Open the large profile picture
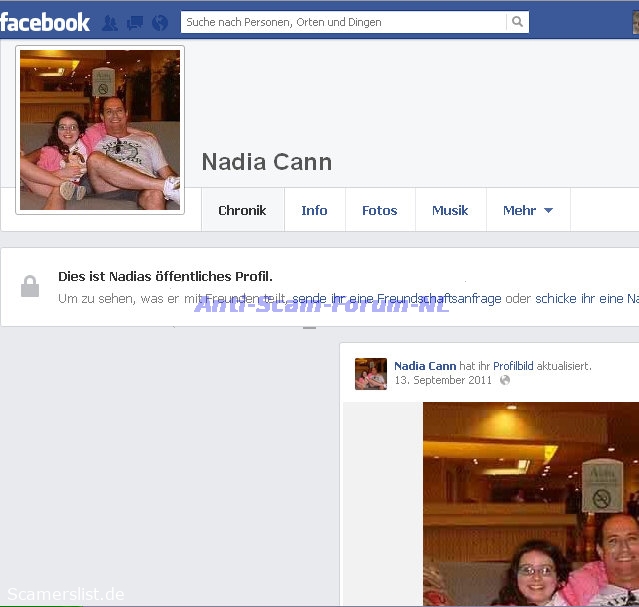The height and width of the screenshot is (607, 639). coord(100,130)
